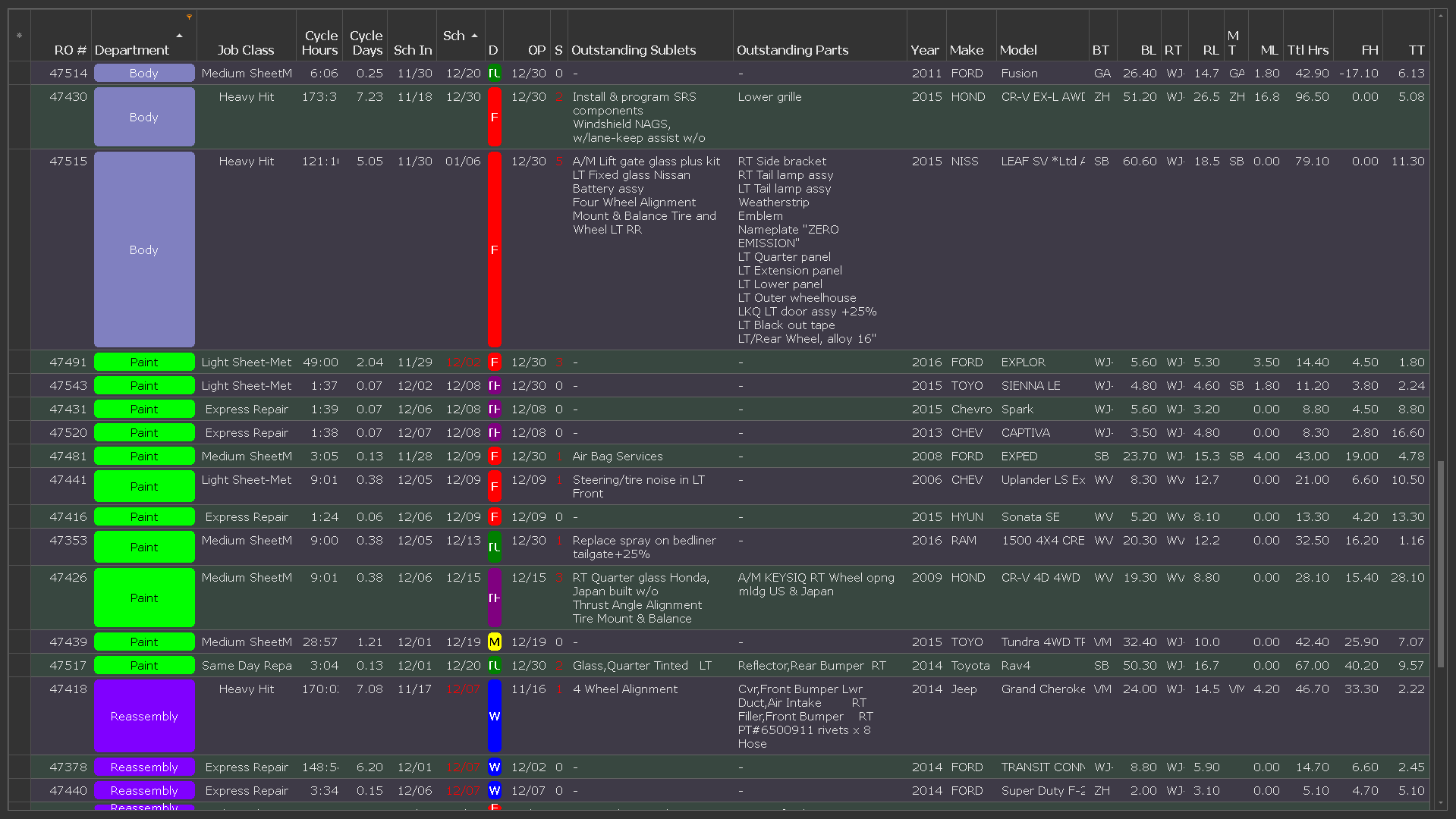Click the Cycle Hours column header
1456x819 pixels.
[319, 36]
